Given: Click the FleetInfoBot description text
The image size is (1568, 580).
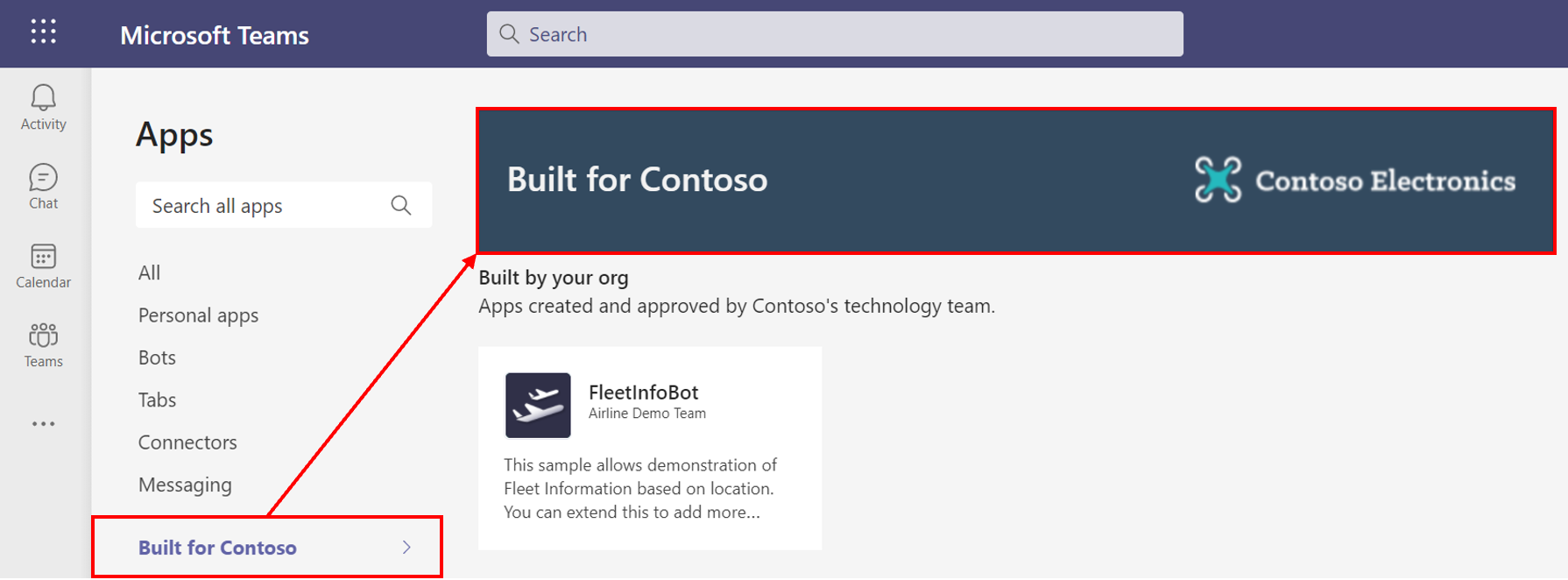Looking at the screenshot, I should tap(640, 489).
